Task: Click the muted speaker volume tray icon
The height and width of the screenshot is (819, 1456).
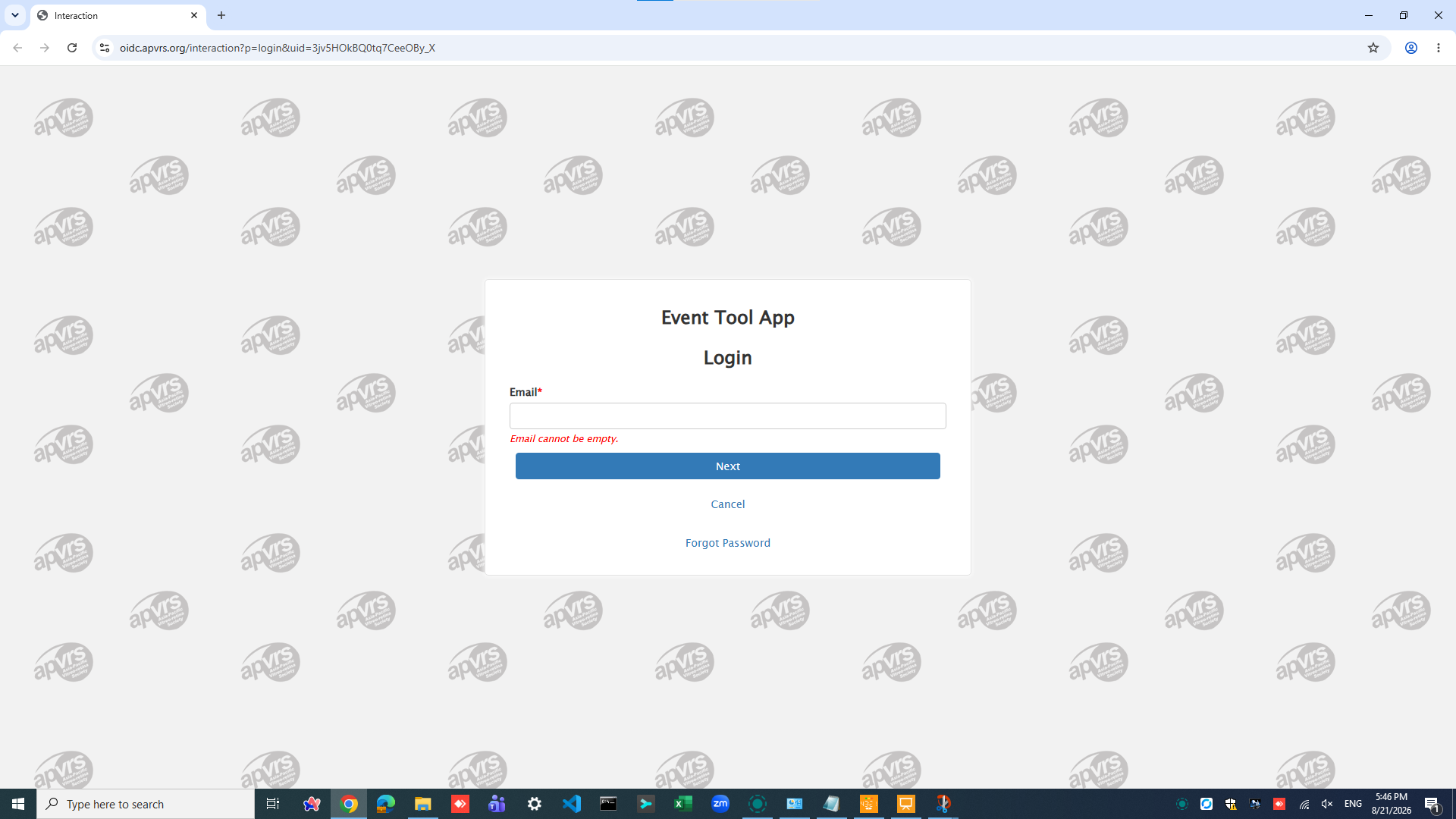Action: coord(1327,804)
